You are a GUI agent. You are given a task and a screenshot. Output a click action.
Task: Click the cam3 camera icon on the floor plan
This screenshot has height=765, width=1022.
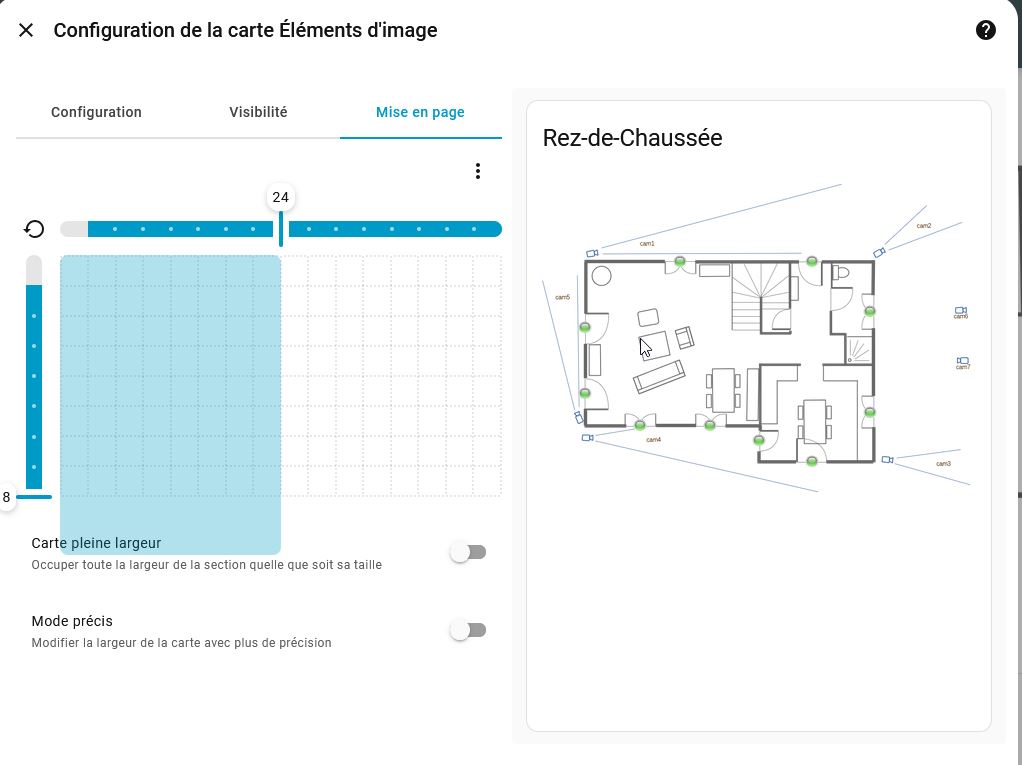click(887, 460)
